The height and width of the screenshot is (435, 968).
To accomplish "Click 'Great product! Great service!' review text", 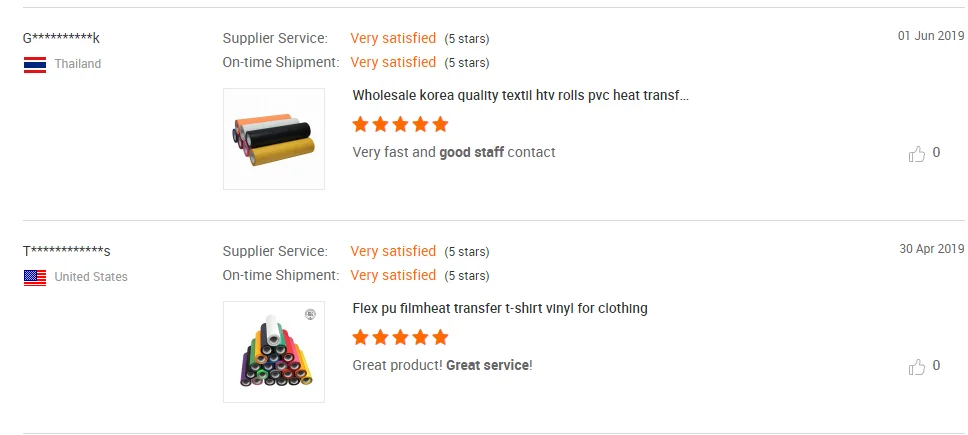I will coord(442,365).
